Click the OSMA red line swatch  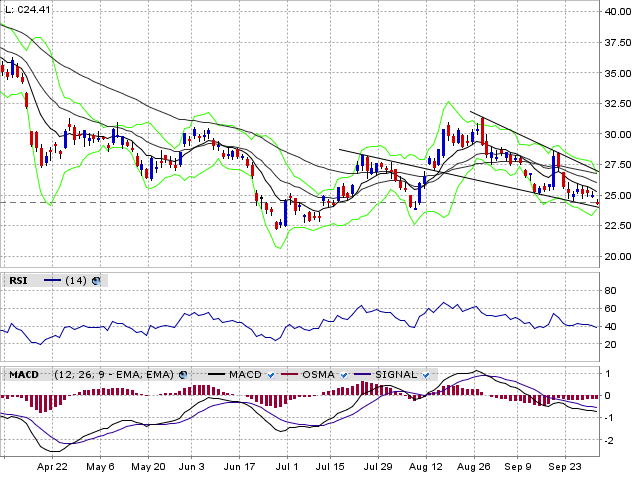point(291,374)
